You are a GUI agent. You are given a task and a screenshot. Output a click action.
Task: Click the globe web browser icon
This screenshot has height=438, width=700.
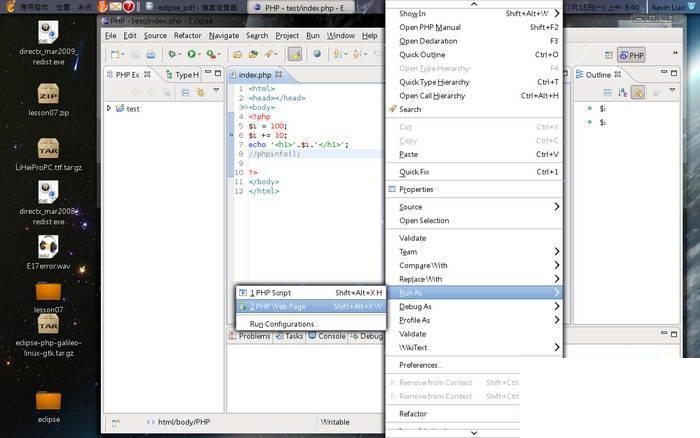[x=317, y=54]
